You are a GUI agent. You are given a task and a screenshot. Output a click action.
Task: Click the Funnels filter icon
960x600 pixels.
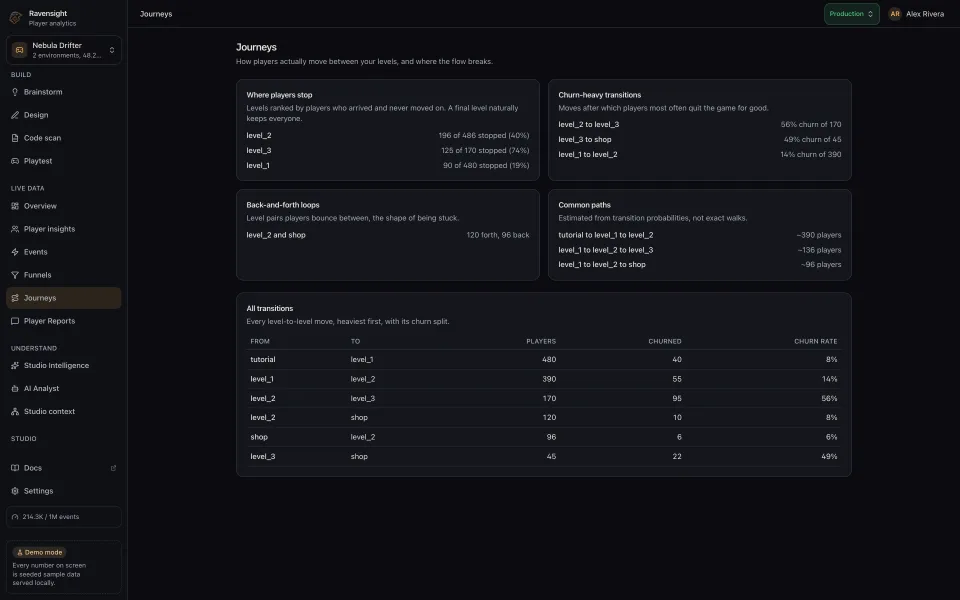[x=15, y=275]
